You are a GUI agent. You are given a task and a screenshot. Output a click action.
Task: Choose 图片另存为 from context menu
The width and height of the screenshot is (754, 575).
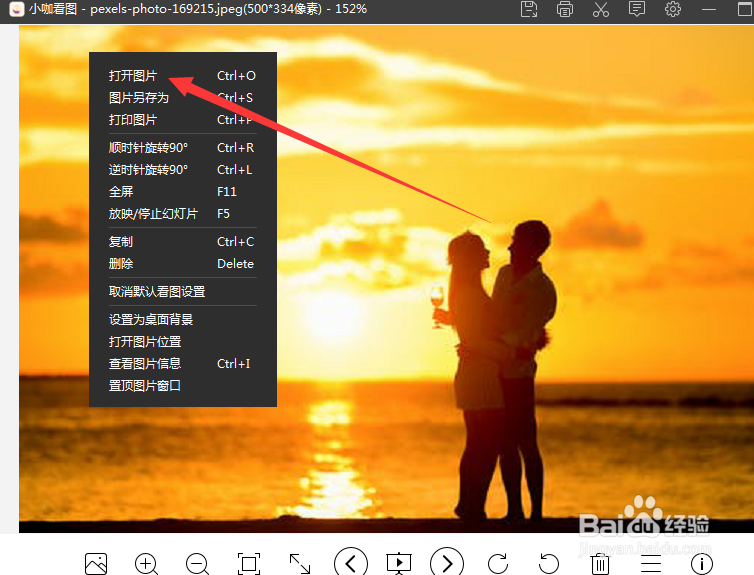point(183,98)
